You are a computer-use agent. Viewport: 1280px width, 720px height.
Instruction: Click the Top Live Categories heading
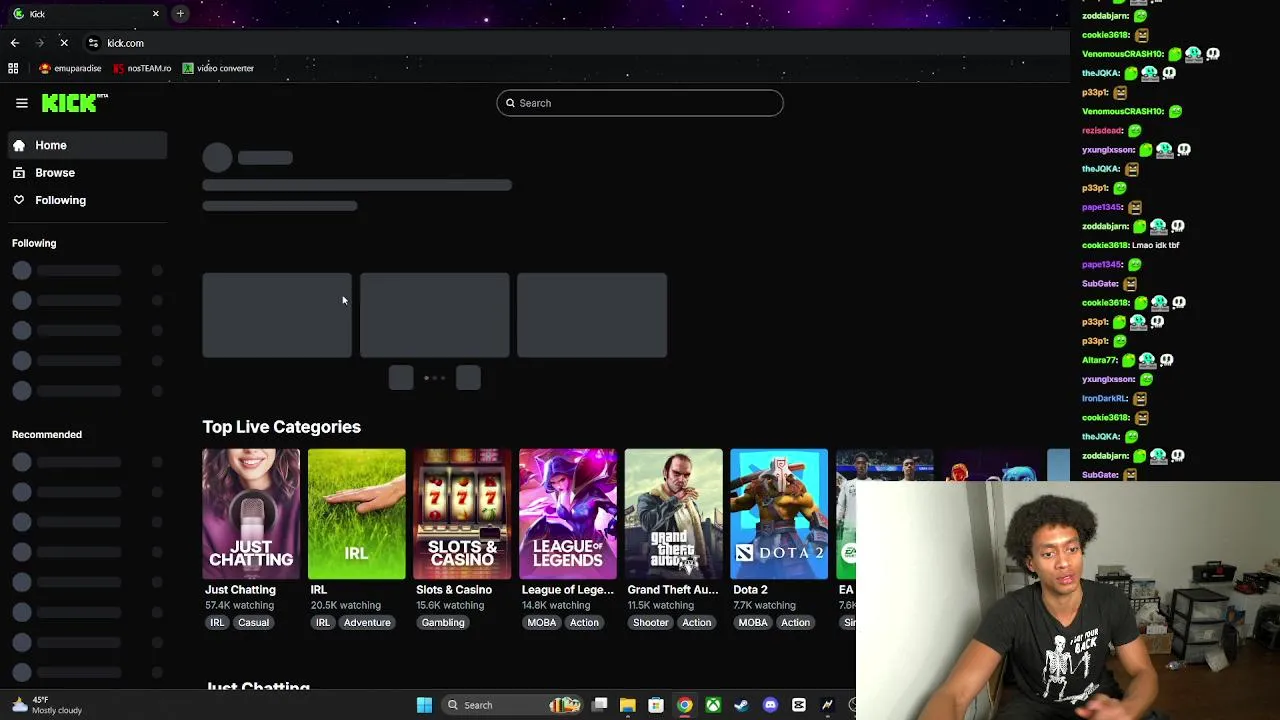282,427
